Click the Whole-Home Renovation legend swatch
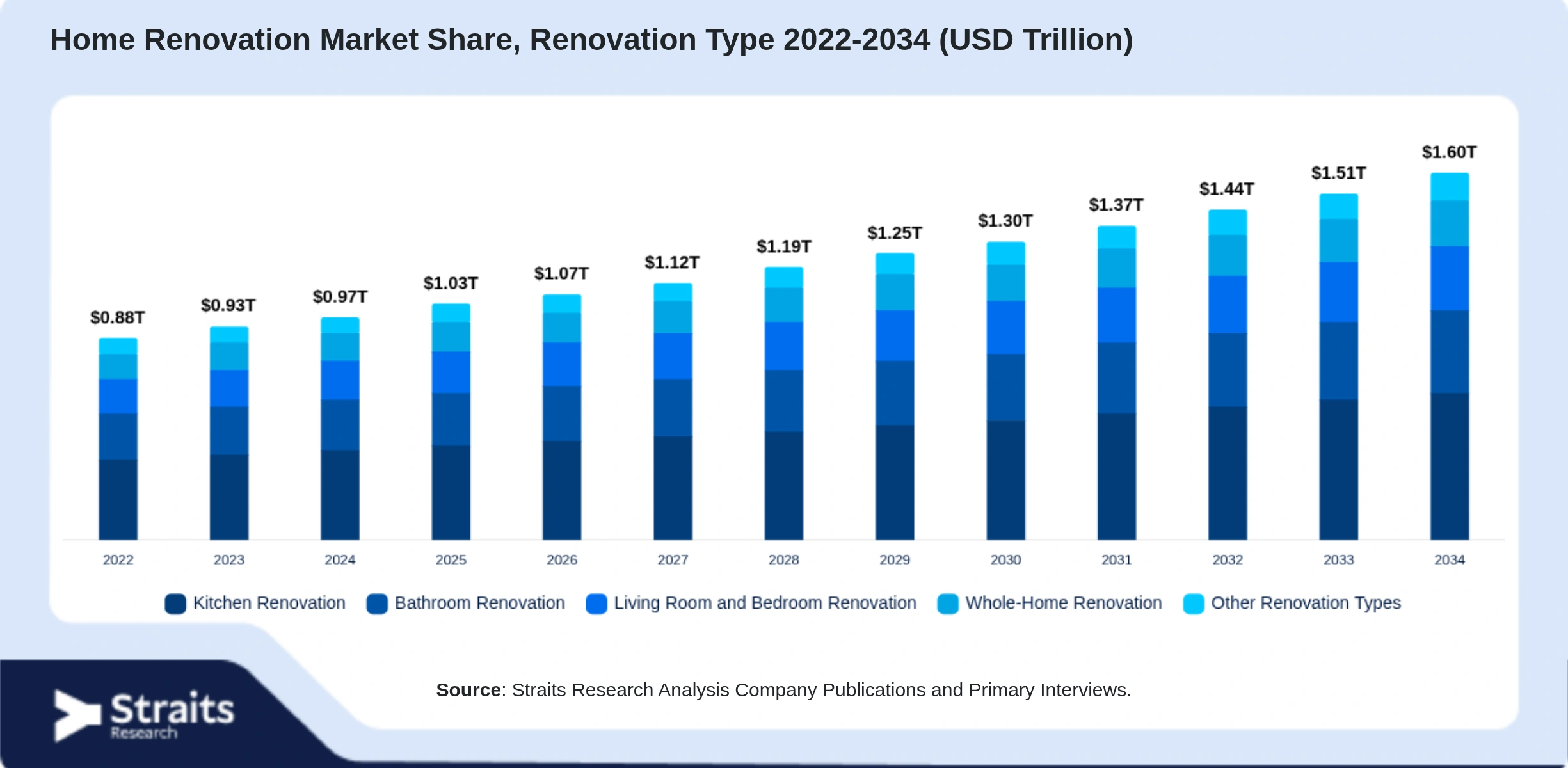The image size is (1568, 768). click(x=948, y=604)
